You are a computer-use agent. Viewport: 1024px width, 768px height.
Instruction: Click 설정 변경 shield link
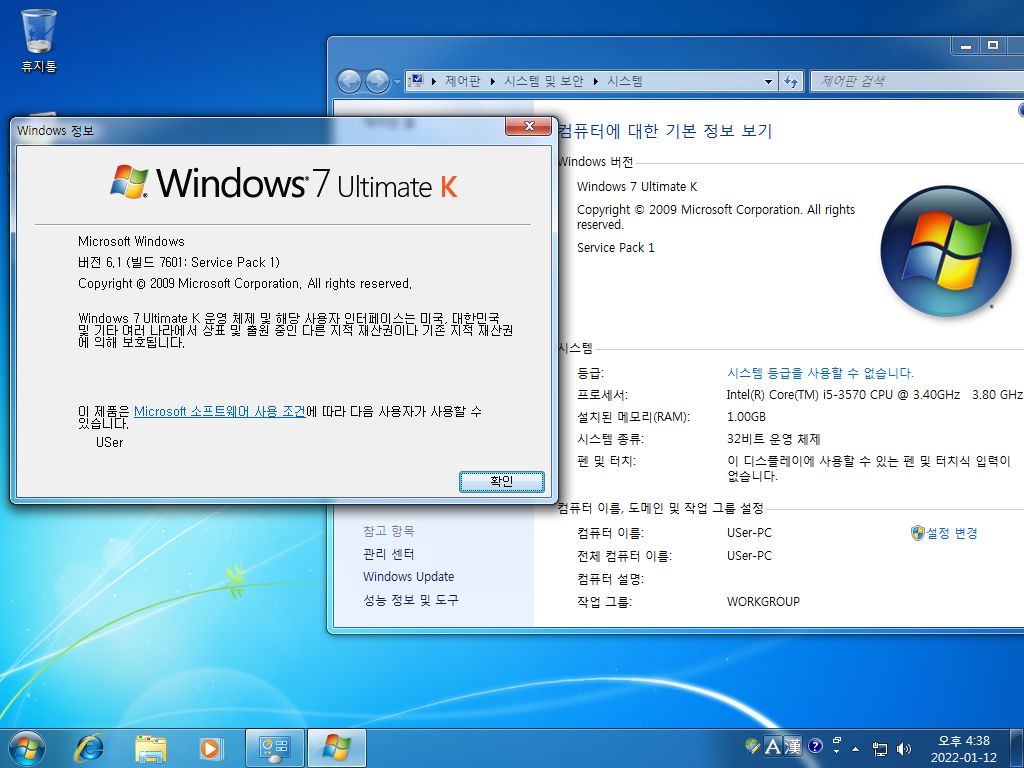(x=944, y=533)
